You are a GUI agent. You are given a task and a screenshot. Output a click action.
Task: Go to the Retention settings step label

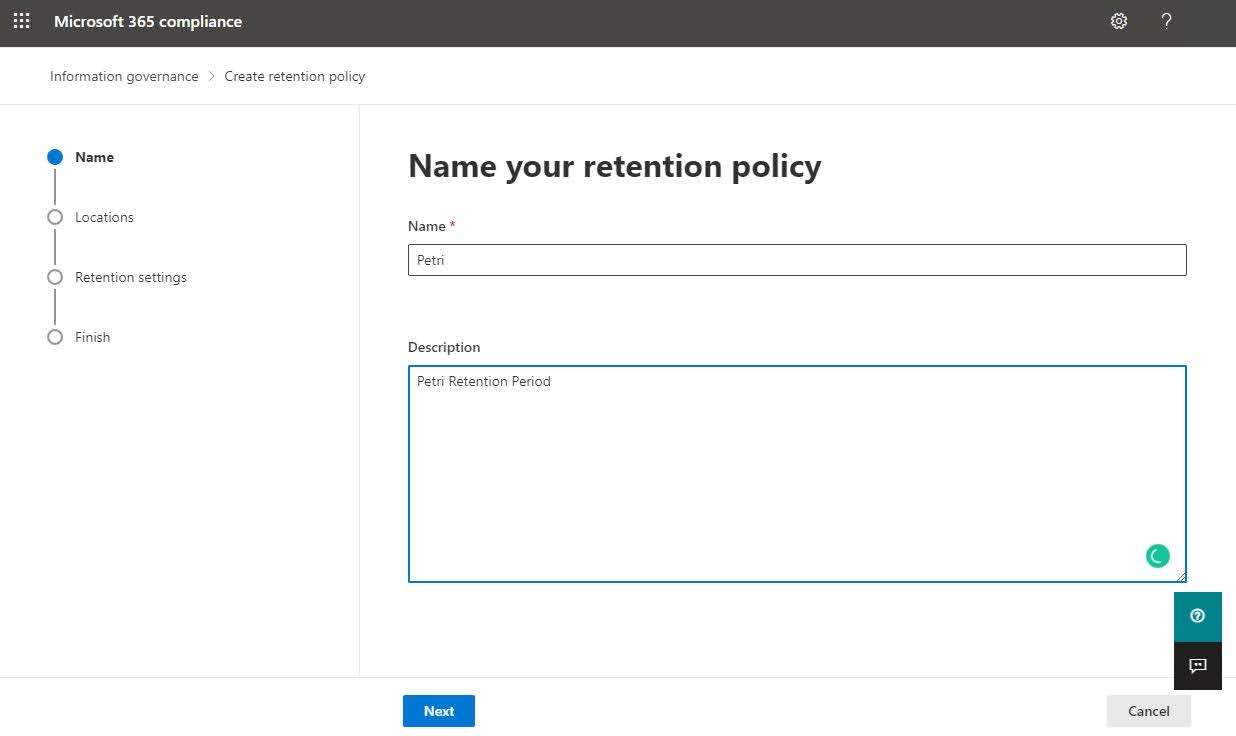130,277
